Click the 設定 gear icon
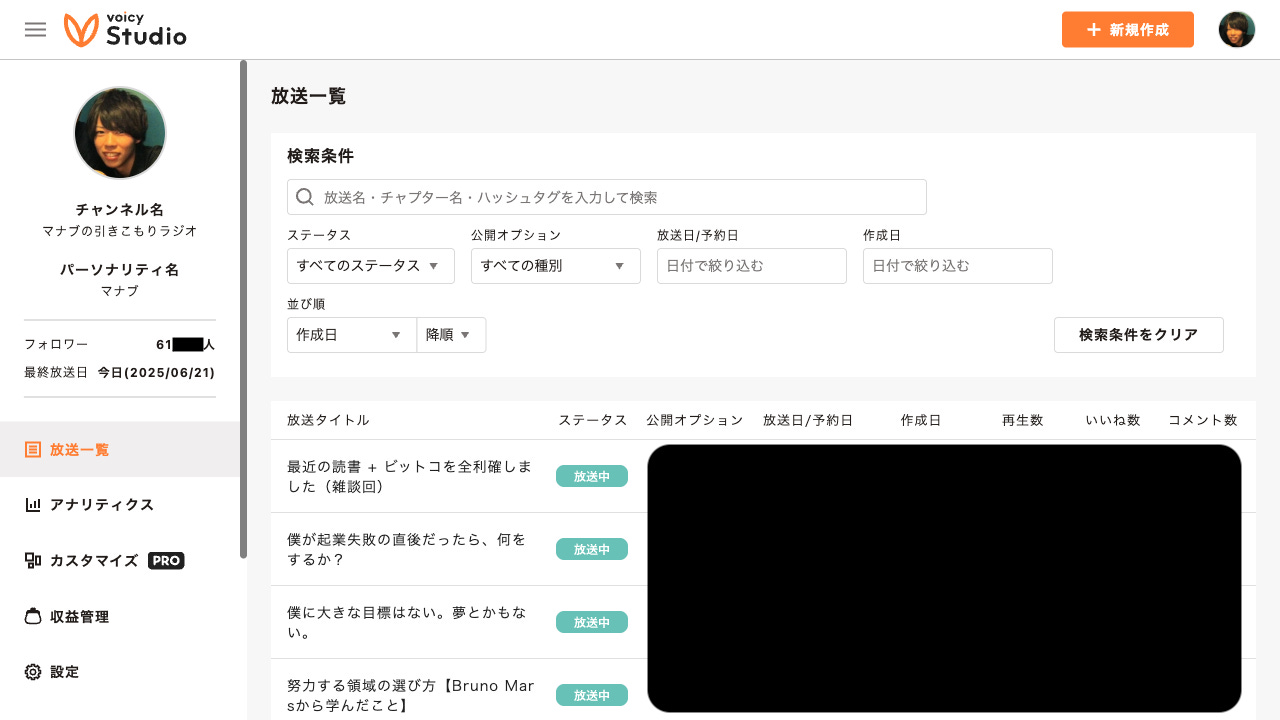The image size is (1280, 720). coord(33,672)
